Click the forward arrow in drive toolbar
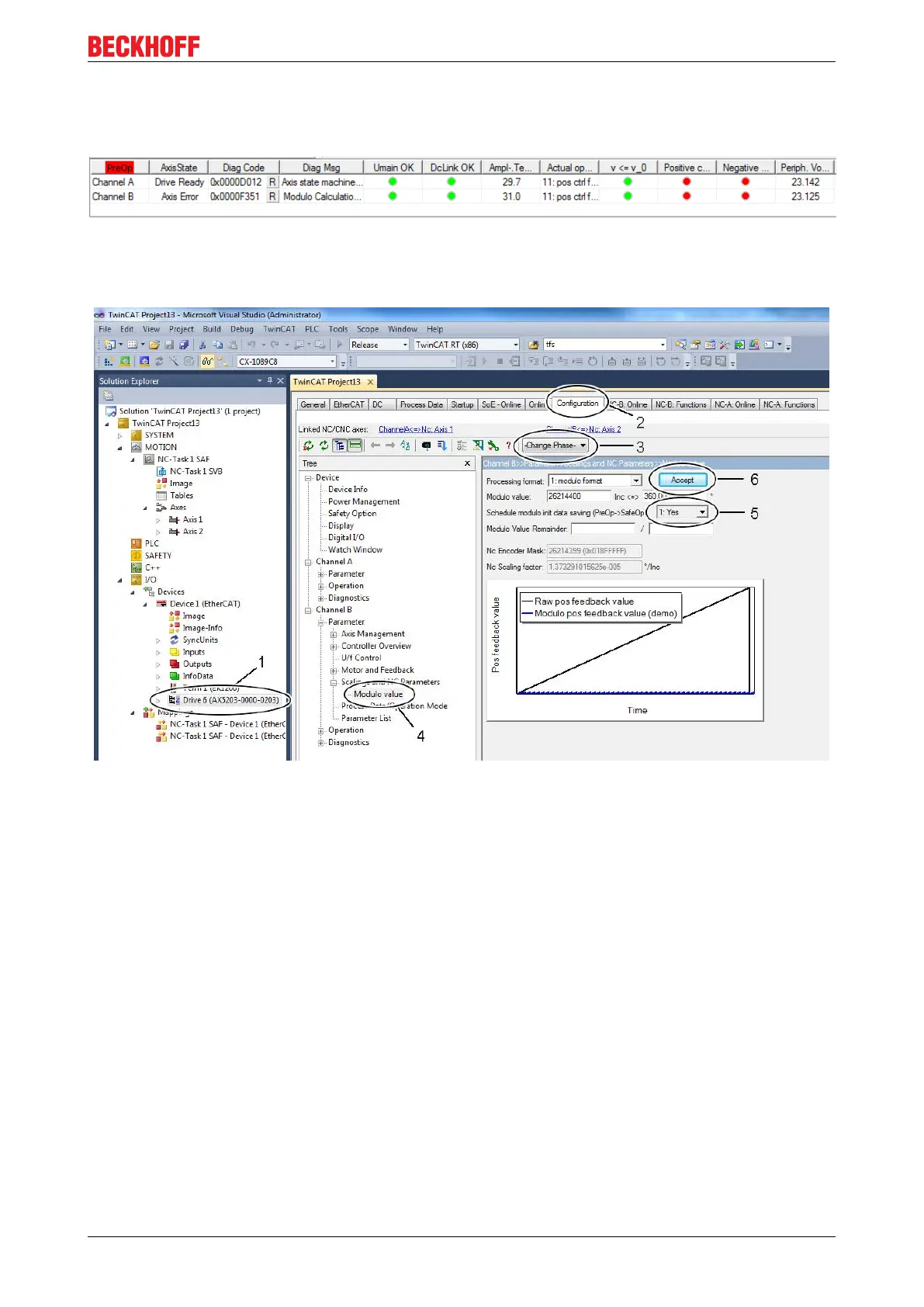Viewport: 924px width, 1307px height. (x=390, y=445)
